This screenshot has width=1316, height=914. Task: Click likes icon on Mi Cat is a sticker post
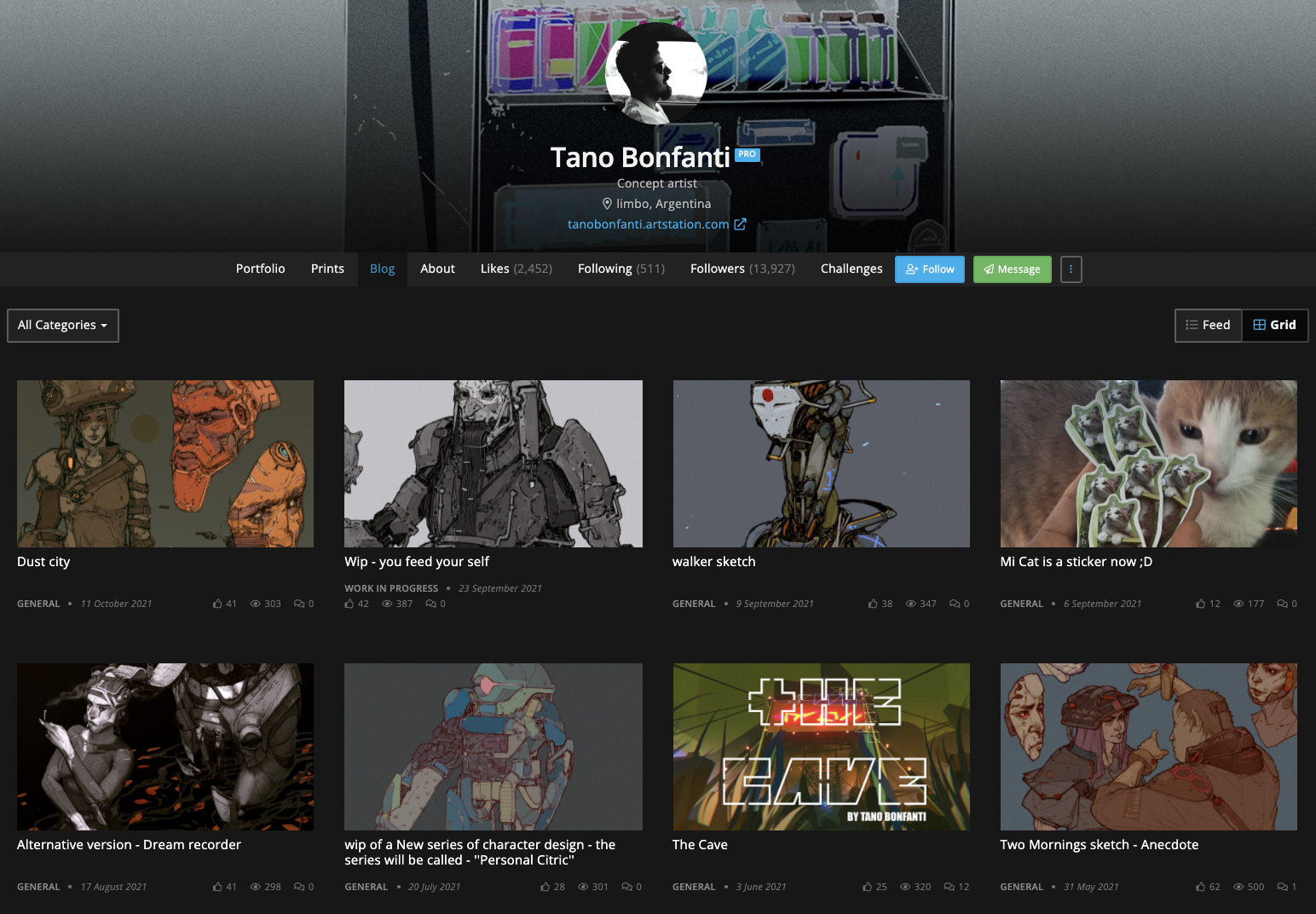click(1201, 604)
